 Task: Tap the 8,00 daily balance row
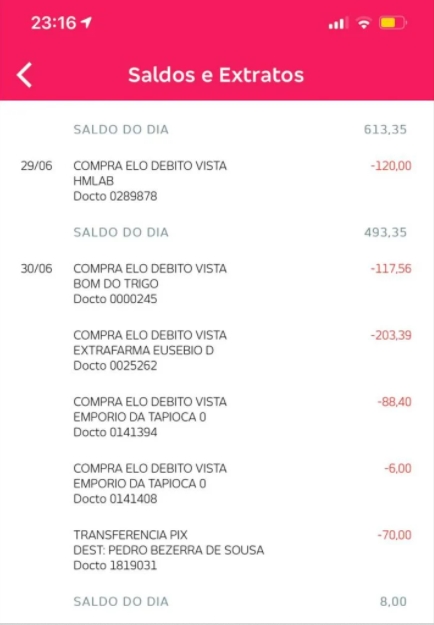click(x=217, y=601)
